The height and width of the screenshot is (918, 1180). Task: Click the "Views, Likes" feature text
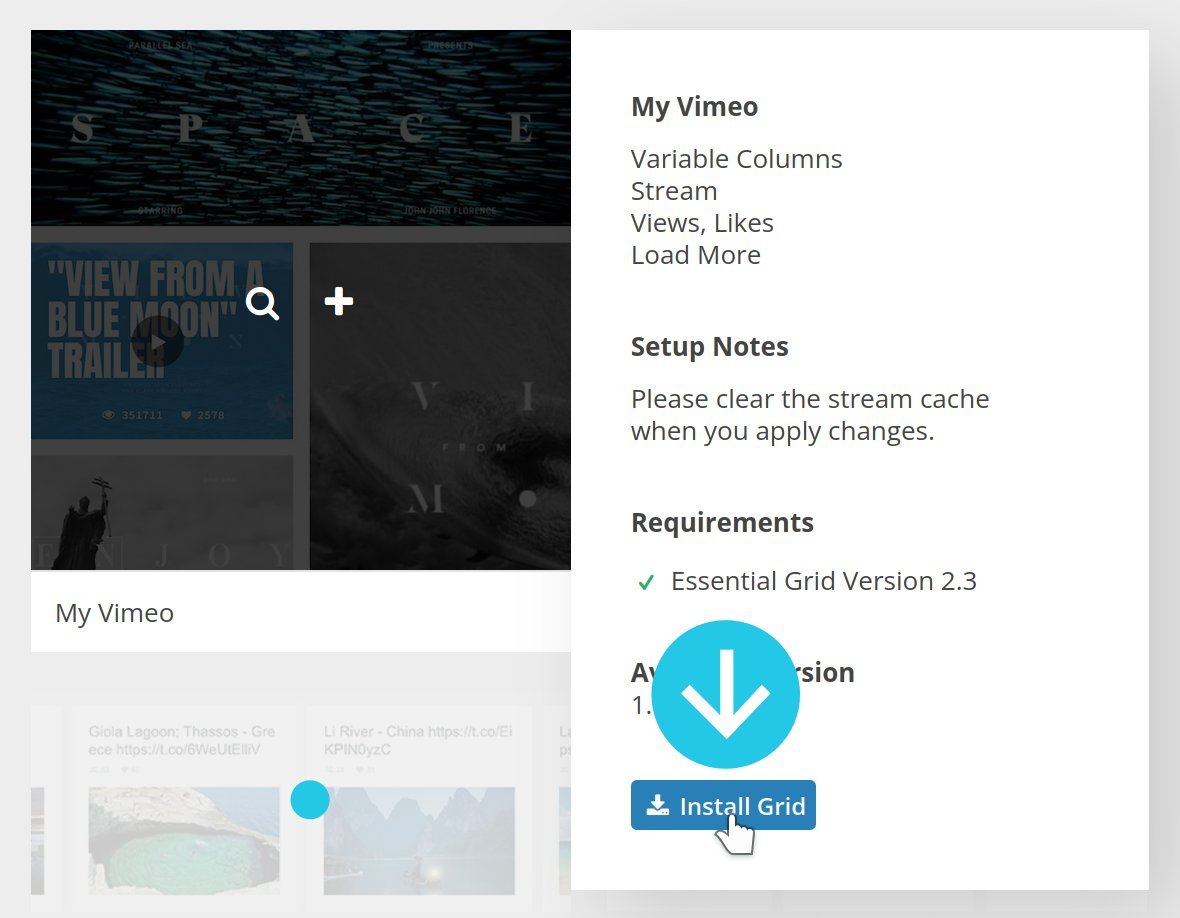pos(702,223)
